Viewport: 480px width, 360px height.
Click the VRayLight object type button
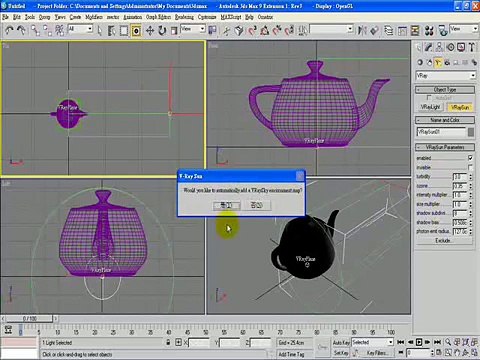pyautogui.click(x=430, y=107)
